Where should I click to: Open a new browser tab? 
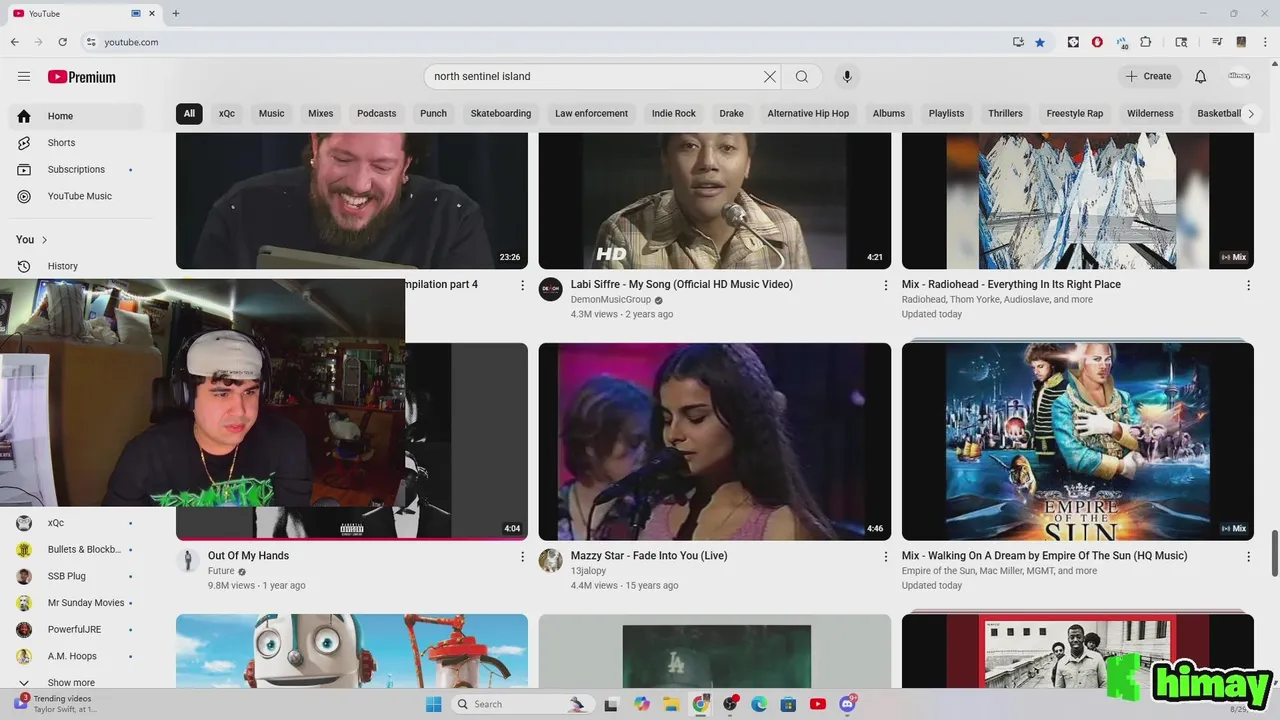coord(176,13)
